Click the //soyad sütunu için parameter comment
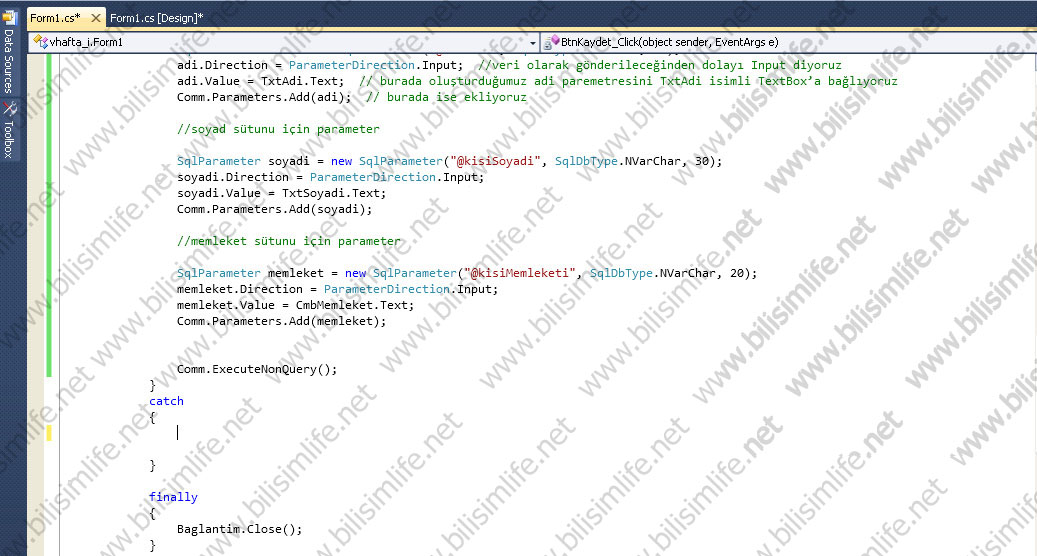 [x=278, y=130]
